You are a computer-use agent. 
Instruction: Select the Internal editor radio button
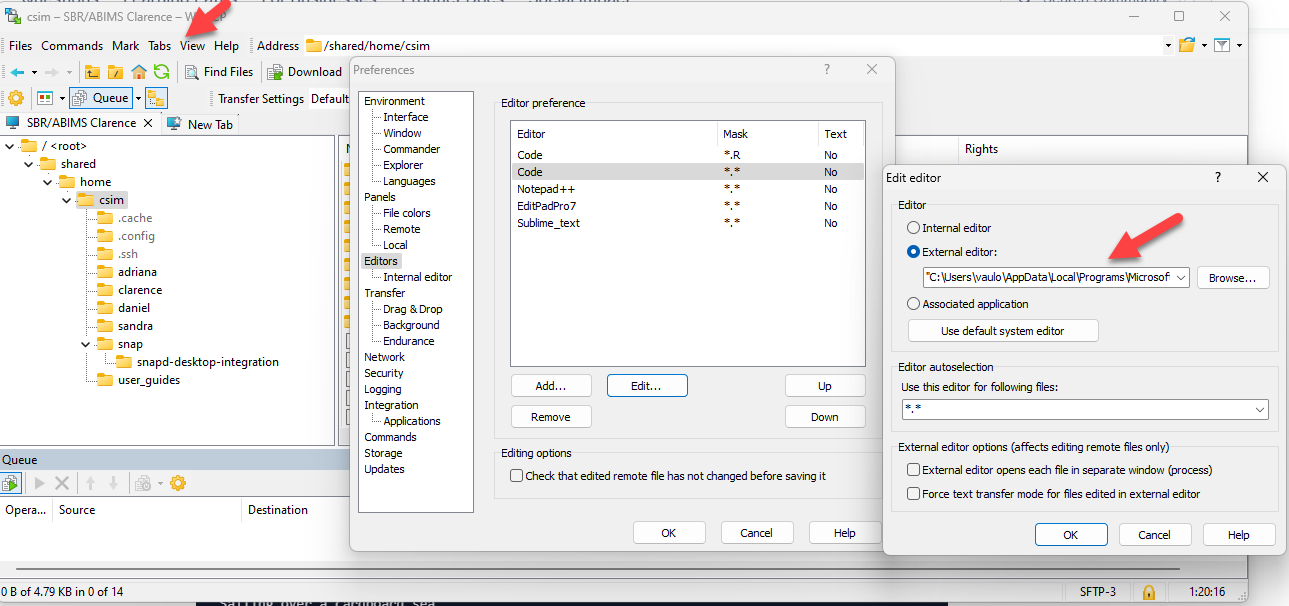click(913, 228)
